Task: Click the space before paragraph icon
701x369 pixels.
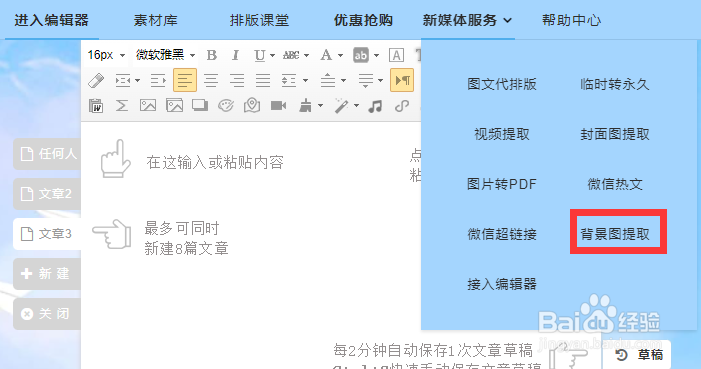Action: [328, 81]
